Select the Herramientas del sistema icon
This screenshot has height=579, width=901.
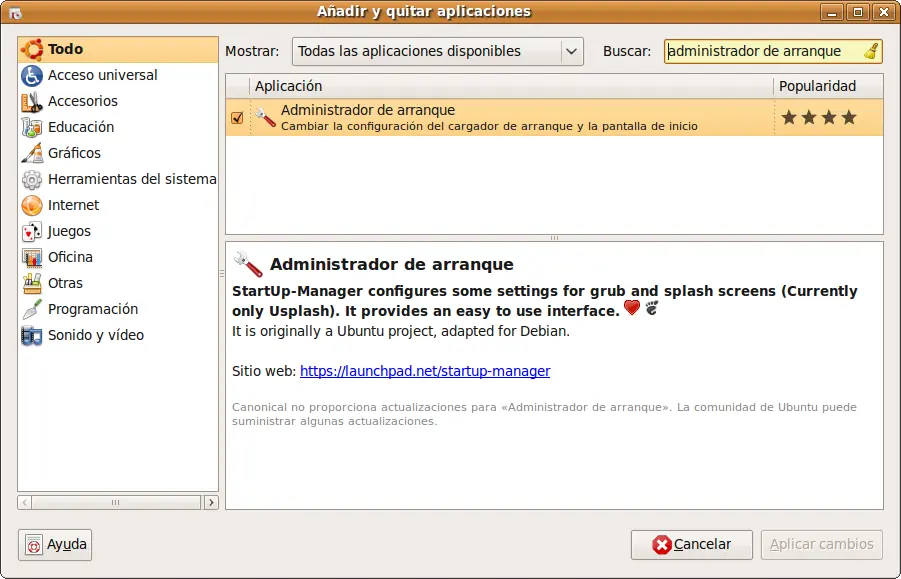(32, 178)
